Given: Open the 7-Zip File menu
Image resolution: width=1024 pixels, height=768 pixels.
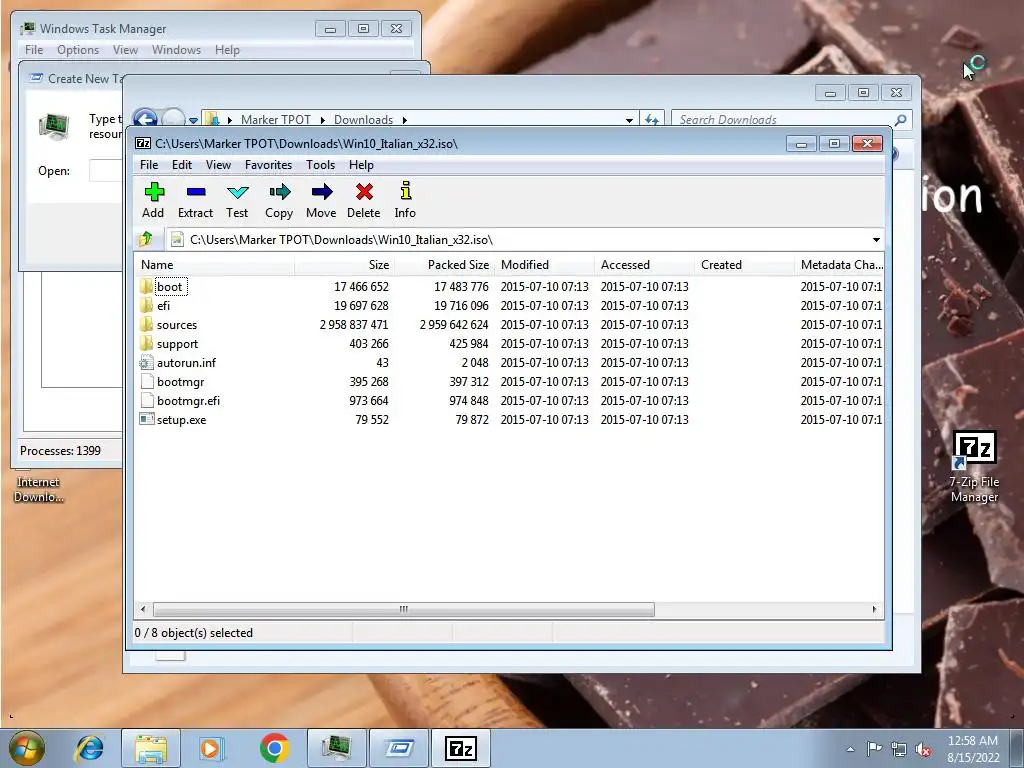Looking at the screenshot, I should (x=149, y=165).
